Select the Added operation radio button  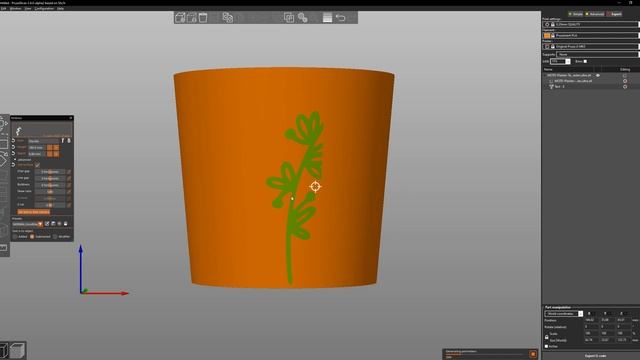click(x=15, y=237)
